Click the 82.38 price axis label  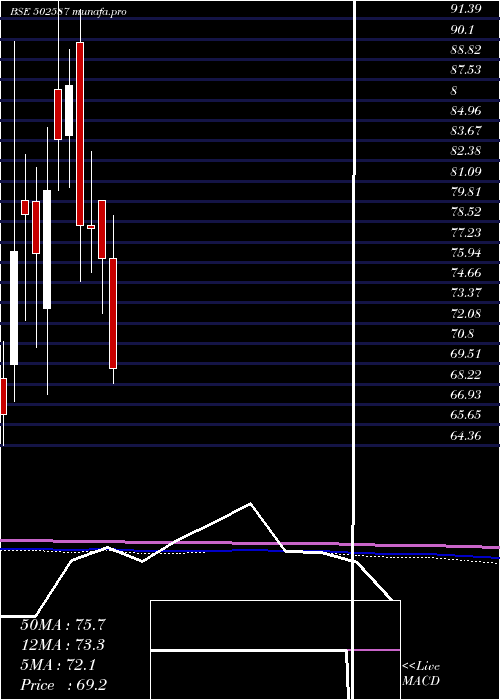coord(466,151)
